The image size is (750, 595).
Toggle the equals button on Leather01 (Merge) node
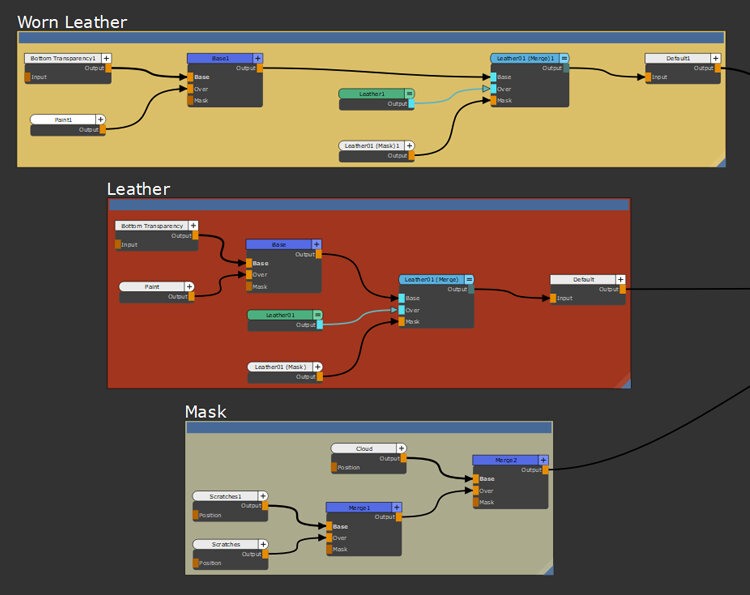click(x=468, y=280)
